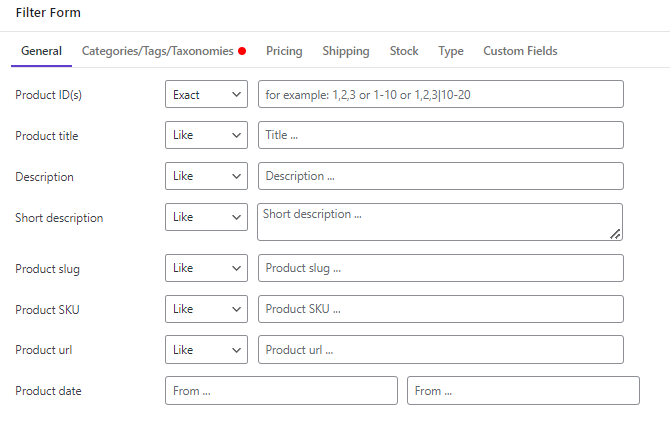Open the Description Like dropdown
This screenshot has height=434, width=670.
tap(206, 176)
